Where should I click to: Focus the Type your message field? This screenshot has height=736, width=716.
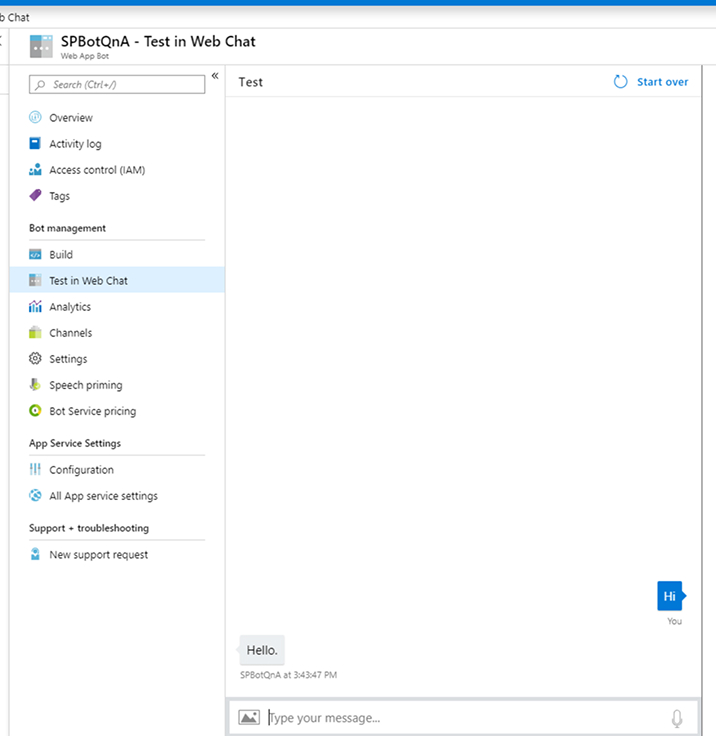click(x=465, y=718)
